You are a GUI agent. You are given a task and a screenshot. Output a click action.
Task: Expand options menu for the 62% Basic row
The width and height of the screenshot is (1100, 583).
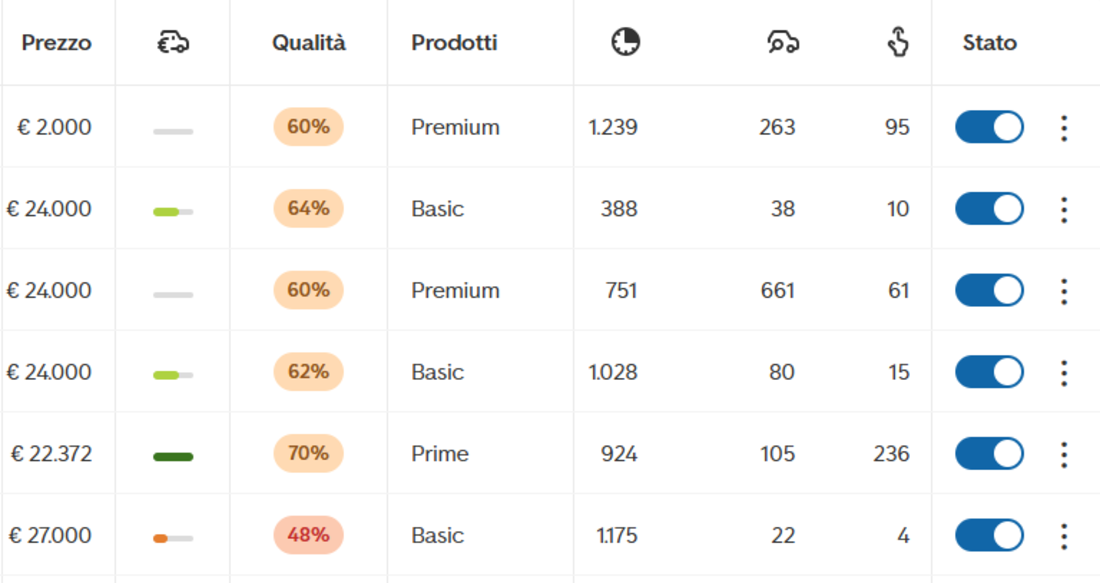pos(1064,373)
